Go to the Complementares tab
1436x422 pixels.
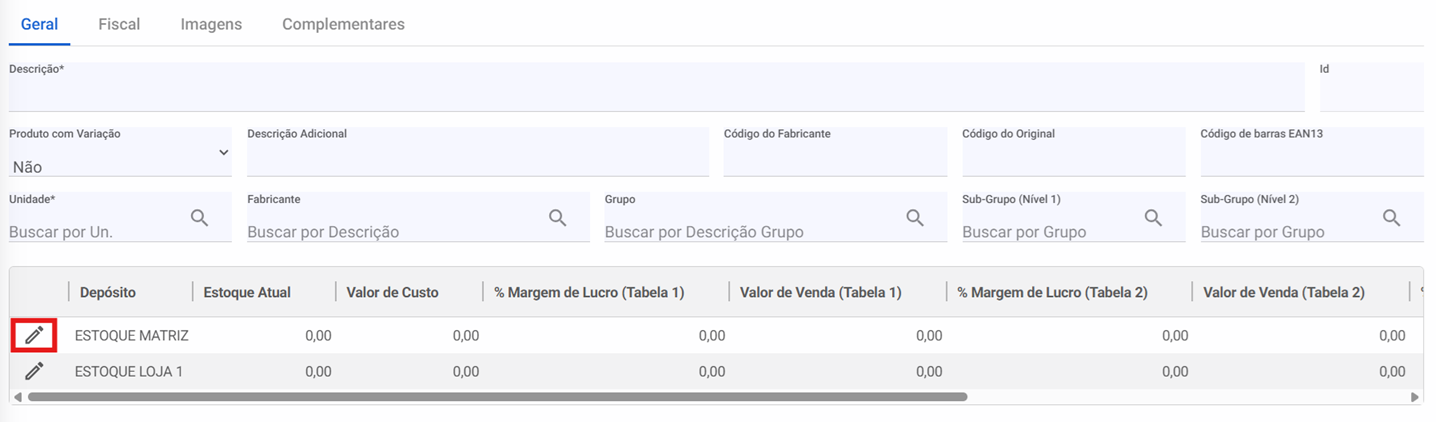click(343, 24)
